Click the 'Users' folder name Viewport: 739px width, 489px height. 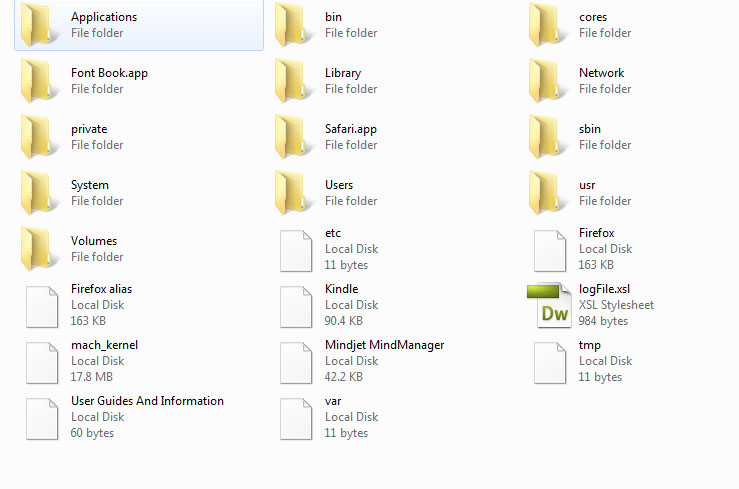point(339,185)
